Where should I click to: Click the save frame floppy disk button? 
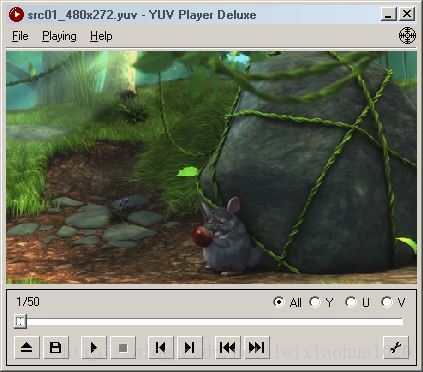click(56, 348)
